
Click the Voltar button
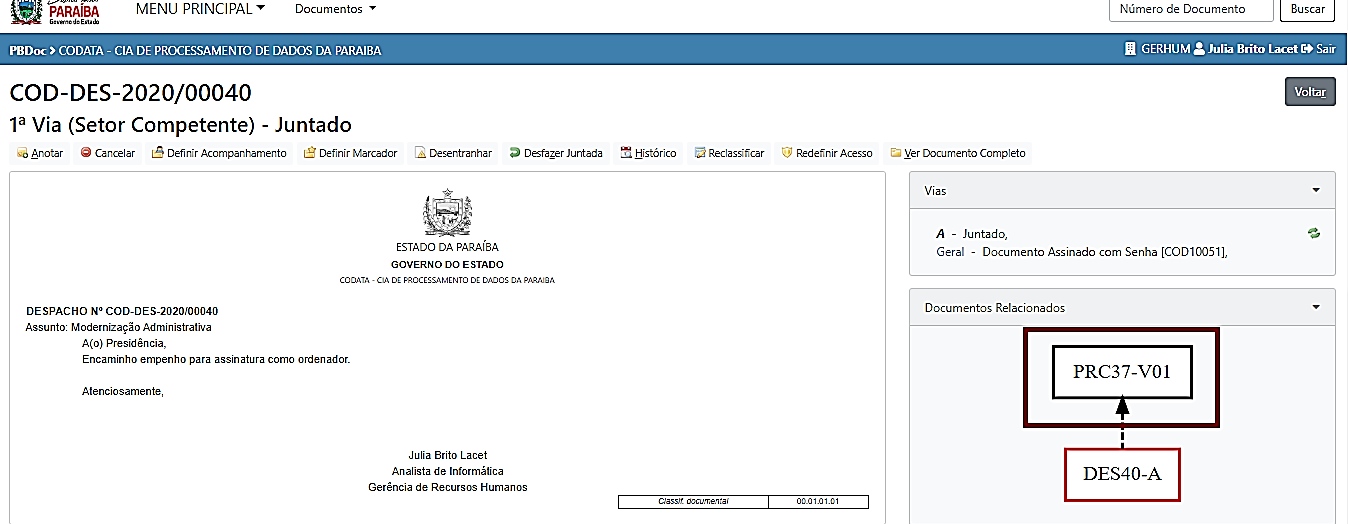click(x=1309, y=92)
